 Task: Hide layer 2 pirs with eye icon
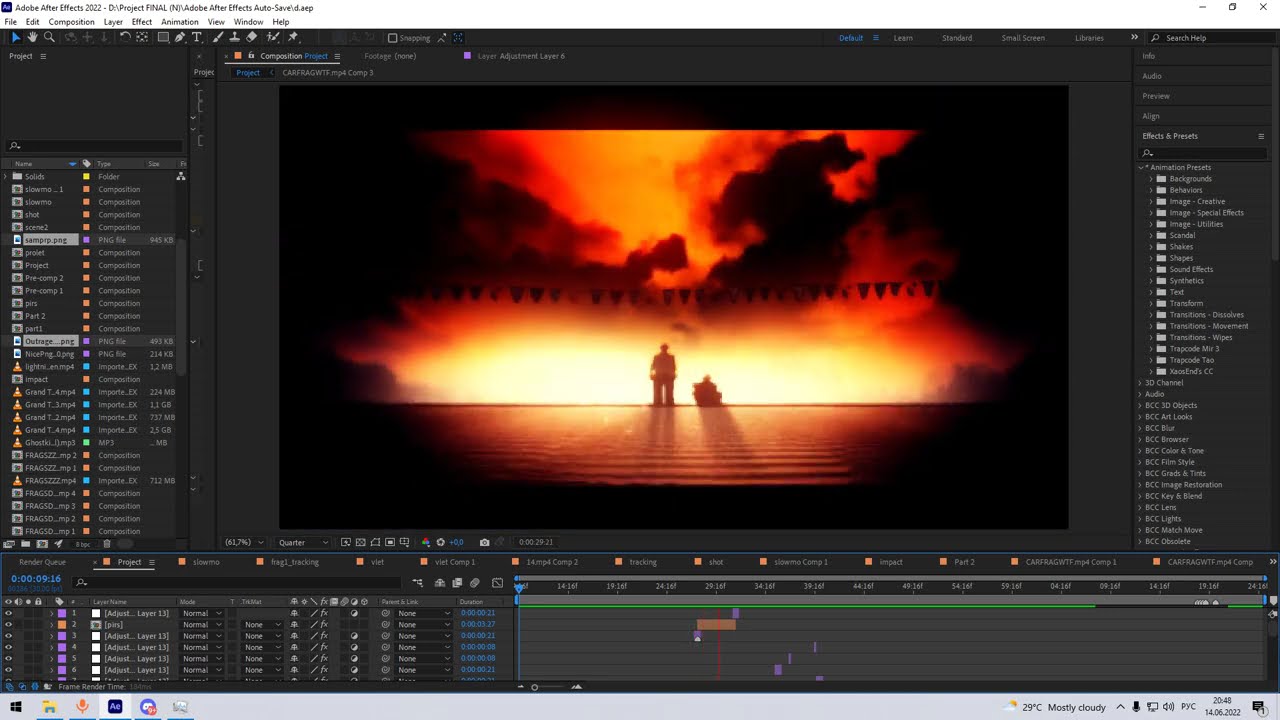[8, 625]
